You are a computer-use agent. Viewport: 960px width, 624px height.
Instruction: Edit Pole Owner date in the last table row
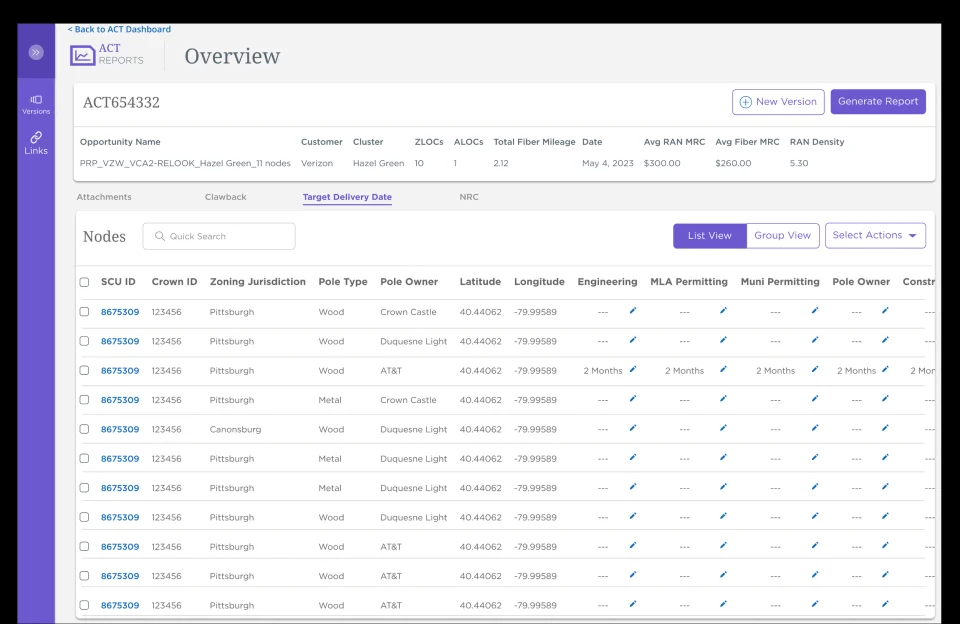pyautogui.click(x=885, y=604)
